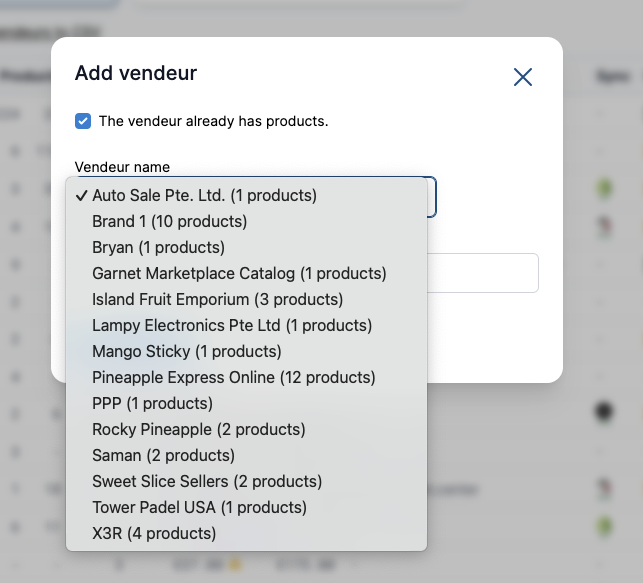Select Garnet Marketplace Catalog option
643x583 pixels.
pos(246,273)
